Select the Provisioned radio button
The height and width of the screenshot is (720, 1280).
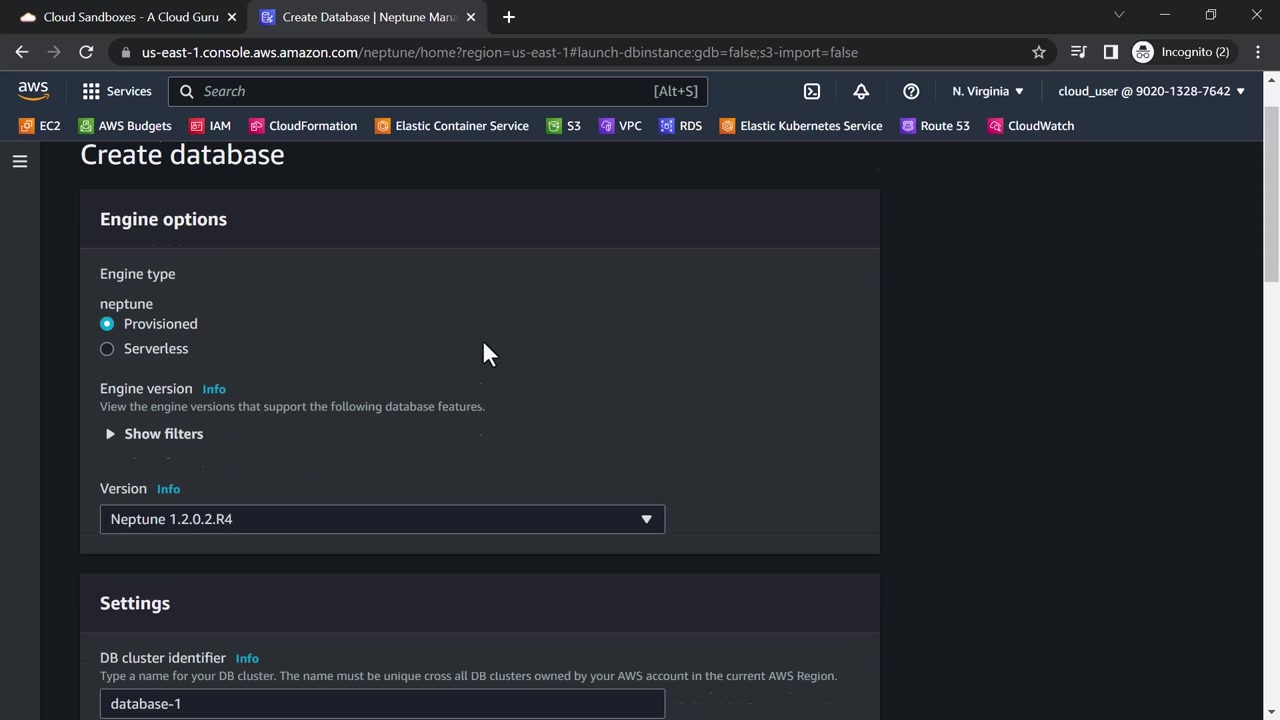click(x=107, y=324)
